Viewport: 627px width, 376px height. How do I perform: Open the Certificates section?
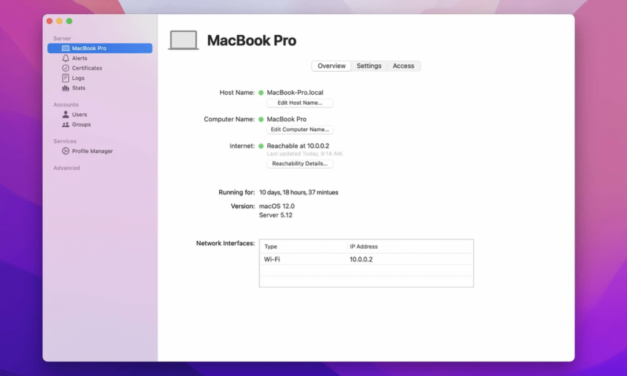(x=87, y=68)
